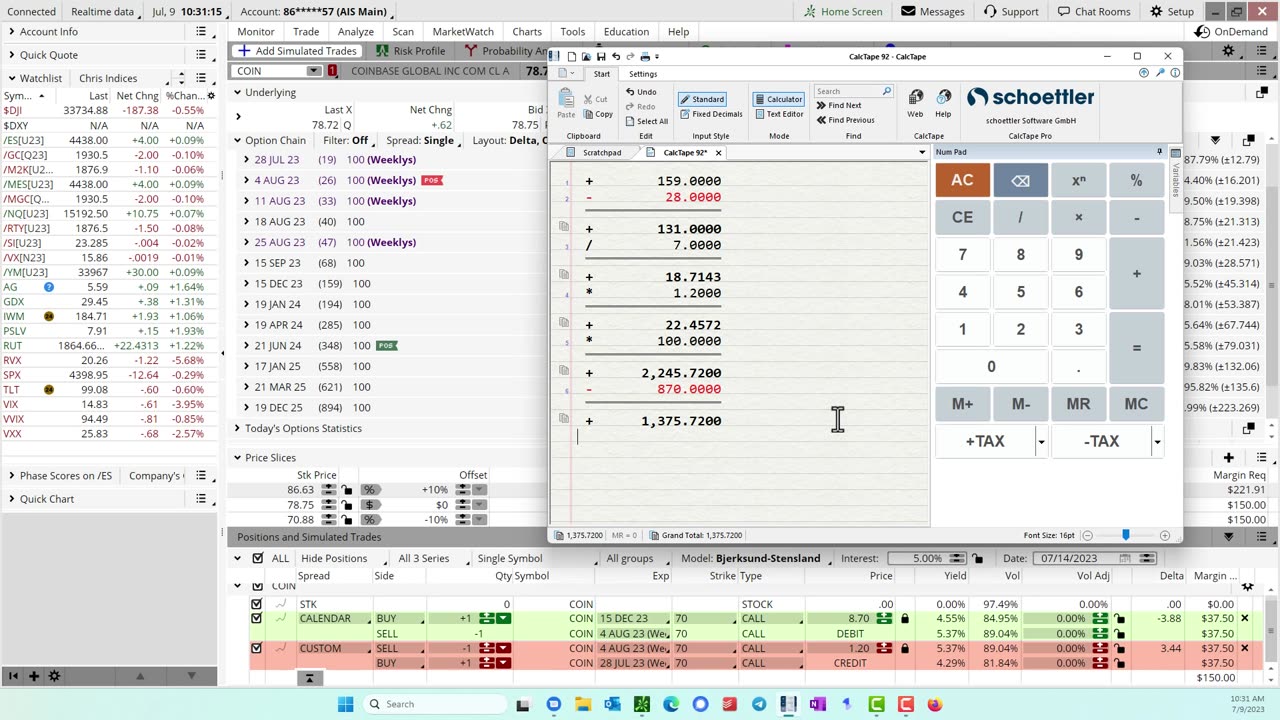Collapse the Price Slices section
Screen dimensions: 1280x720
(237, 457)
